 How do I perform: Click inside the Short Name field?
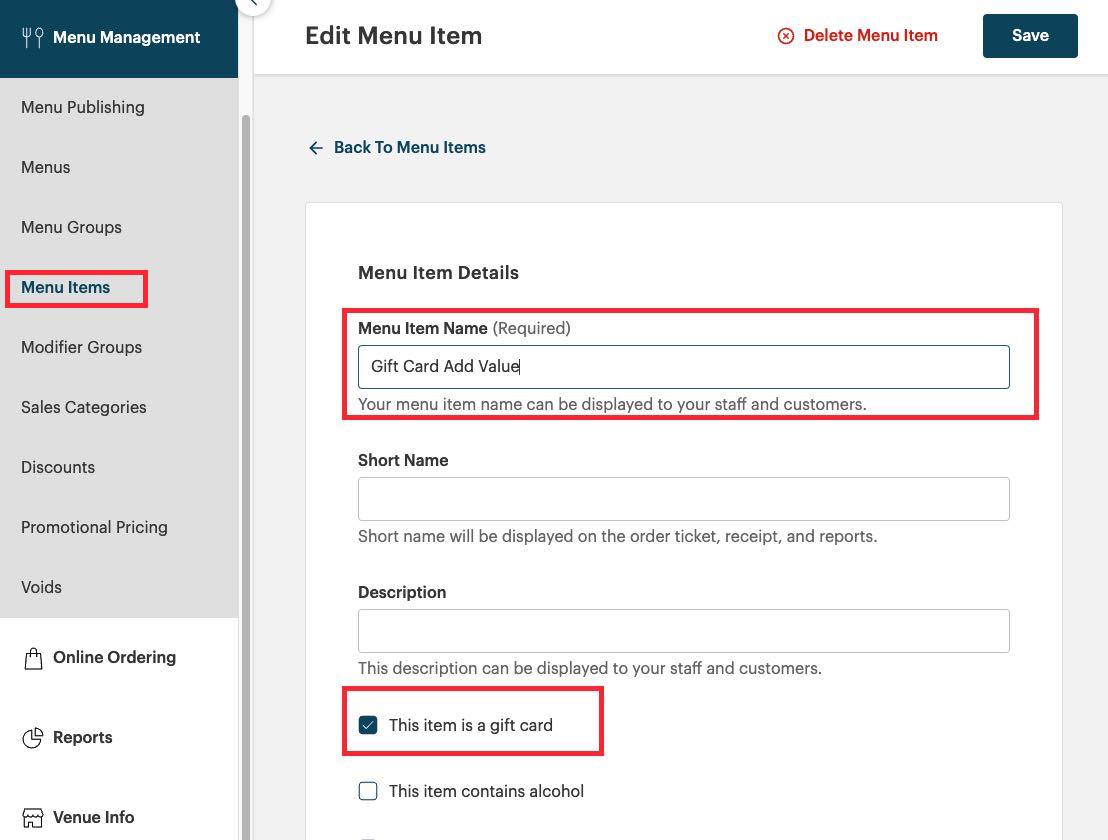684,498
